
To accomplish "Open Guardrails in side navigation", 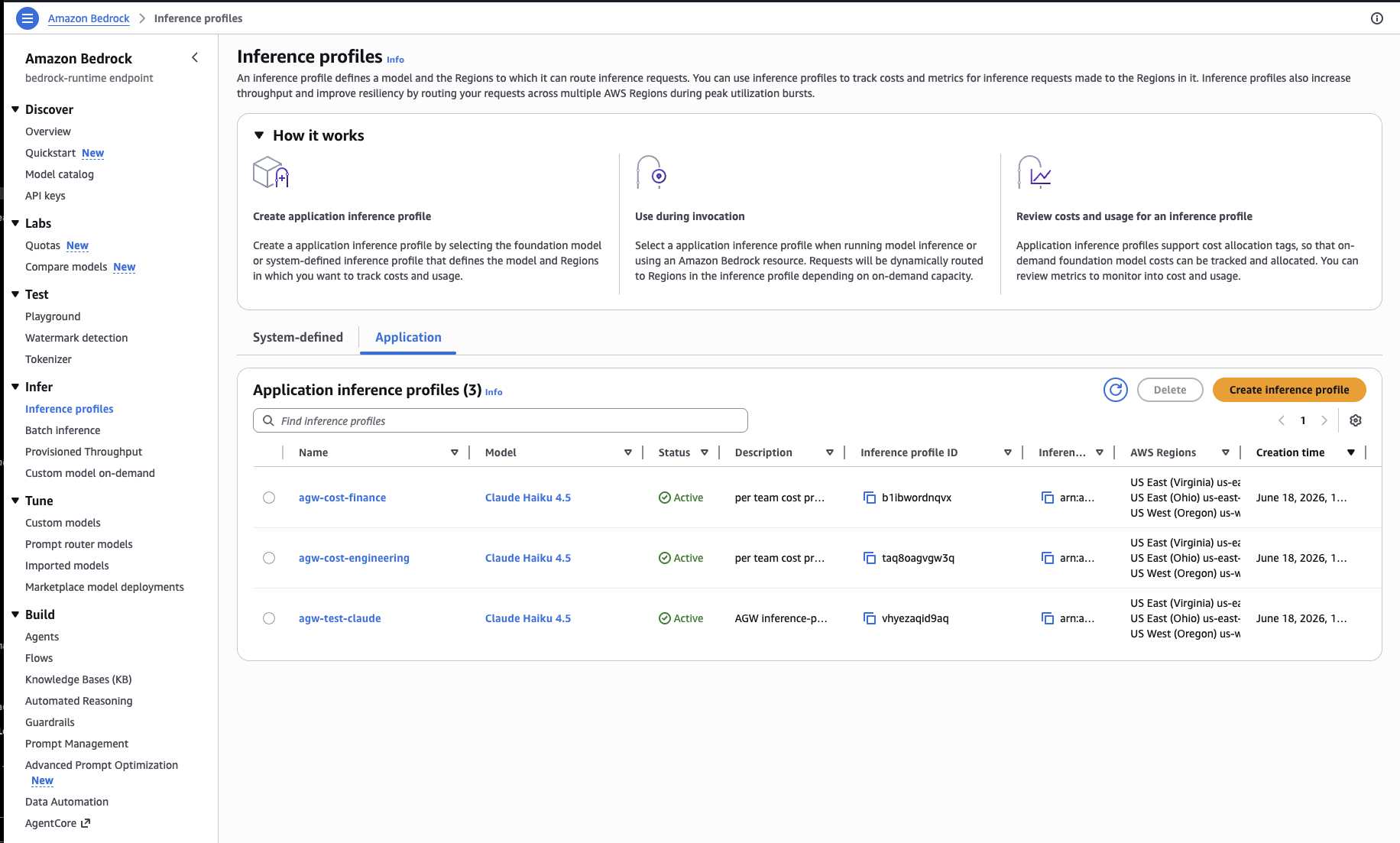I will coord(50,722).
